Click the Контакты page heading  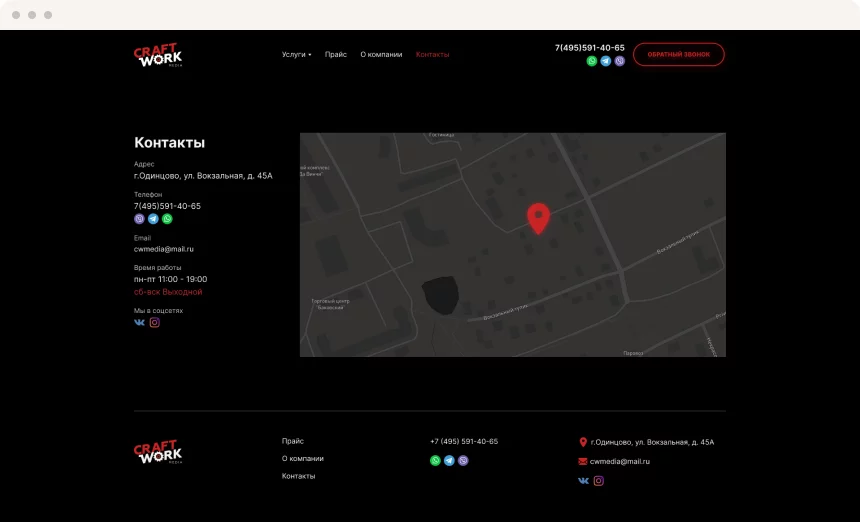[x=169, y=143]
